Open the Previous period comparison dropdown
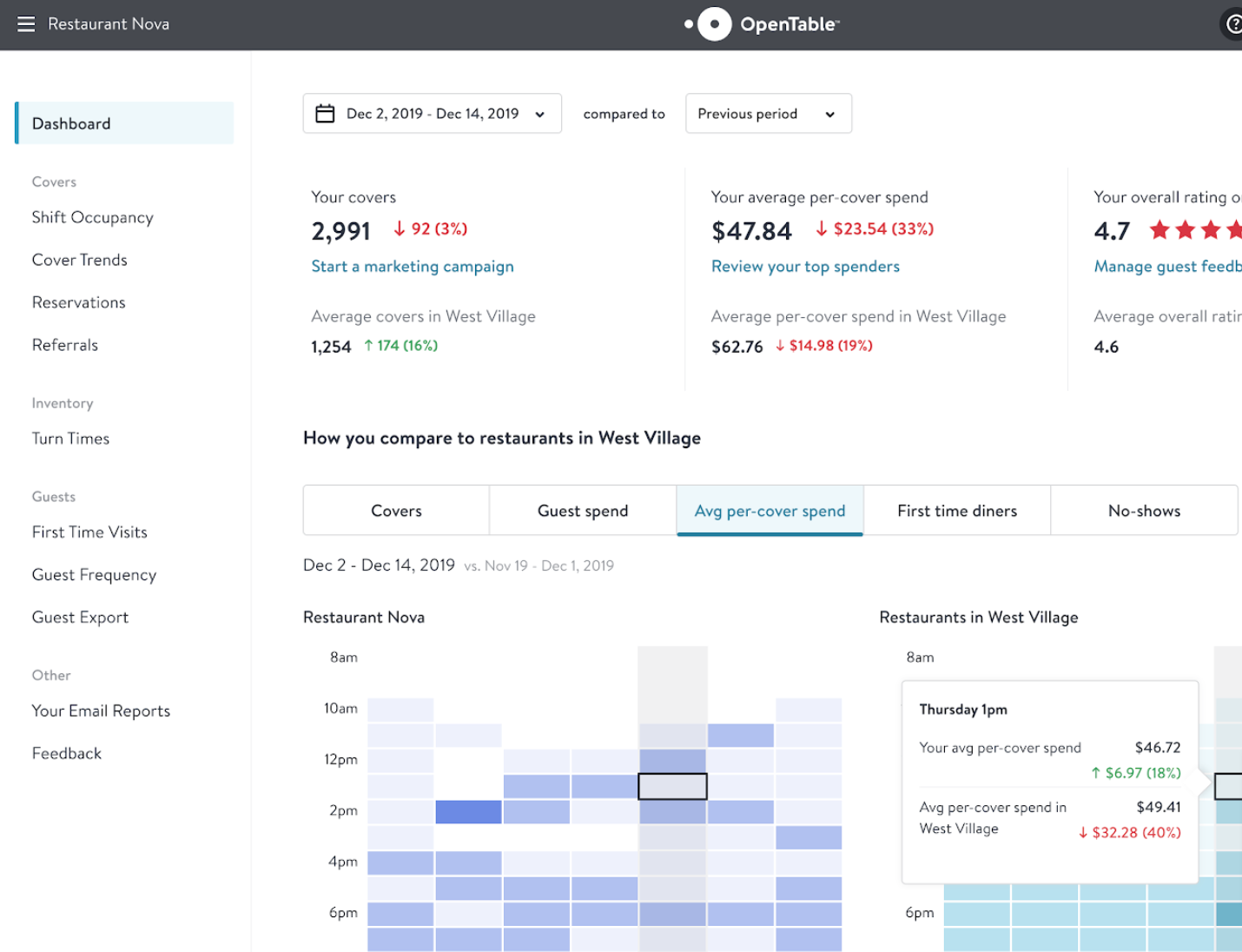Screen dimensions: 1242x952 pyautogui.click(x=768, y=114)
